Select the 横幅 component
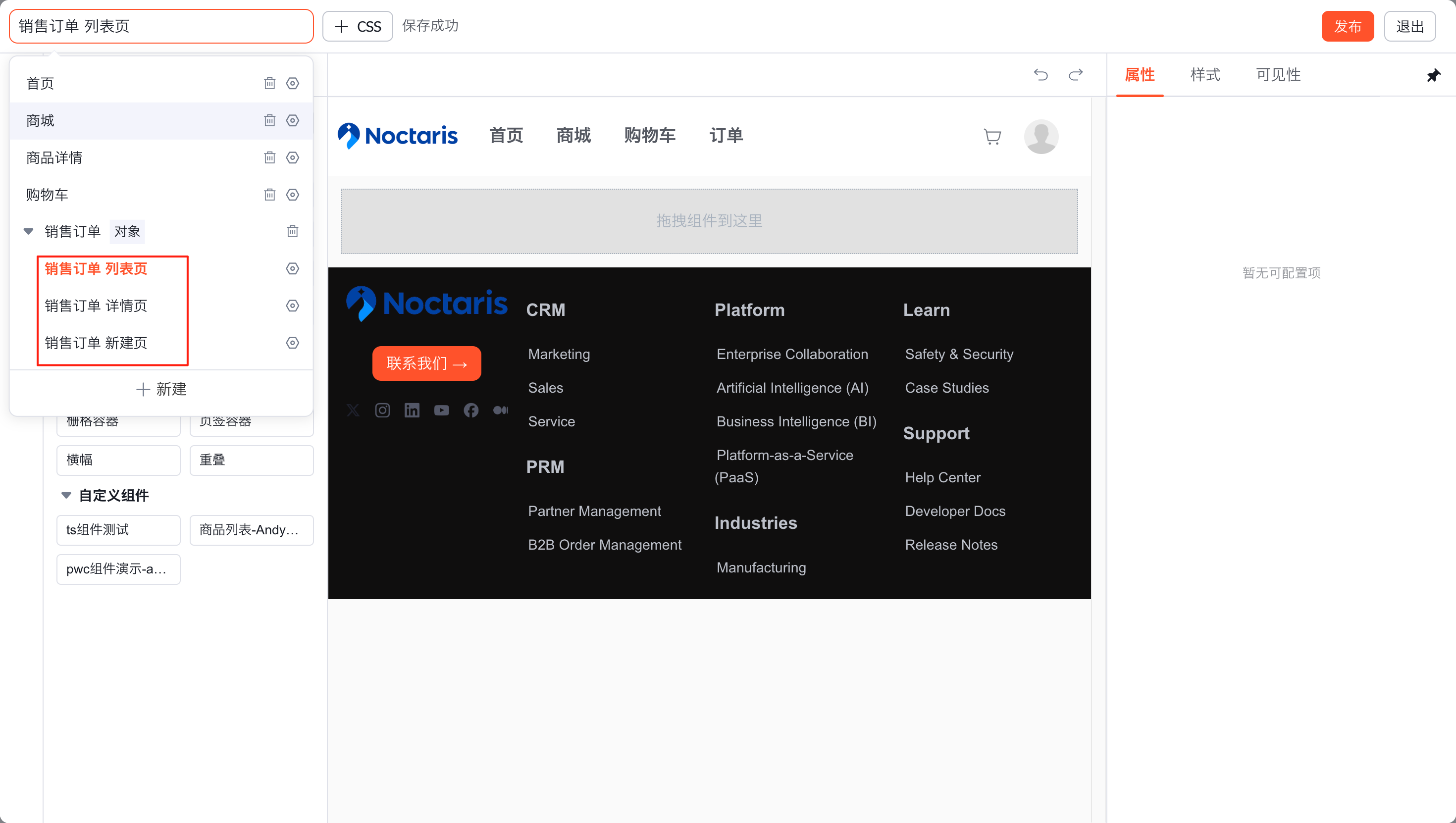 pyautogui.click(x=118, y=460)
